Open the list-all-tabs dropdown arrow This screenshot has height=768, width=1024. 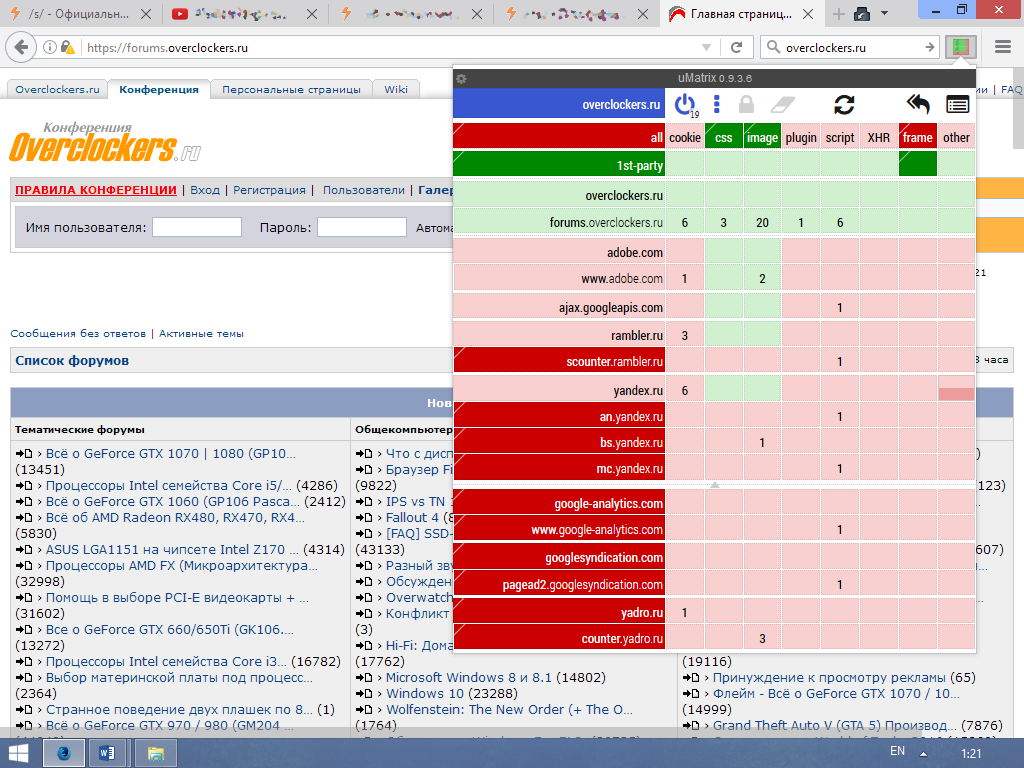(x=884, y=13)
